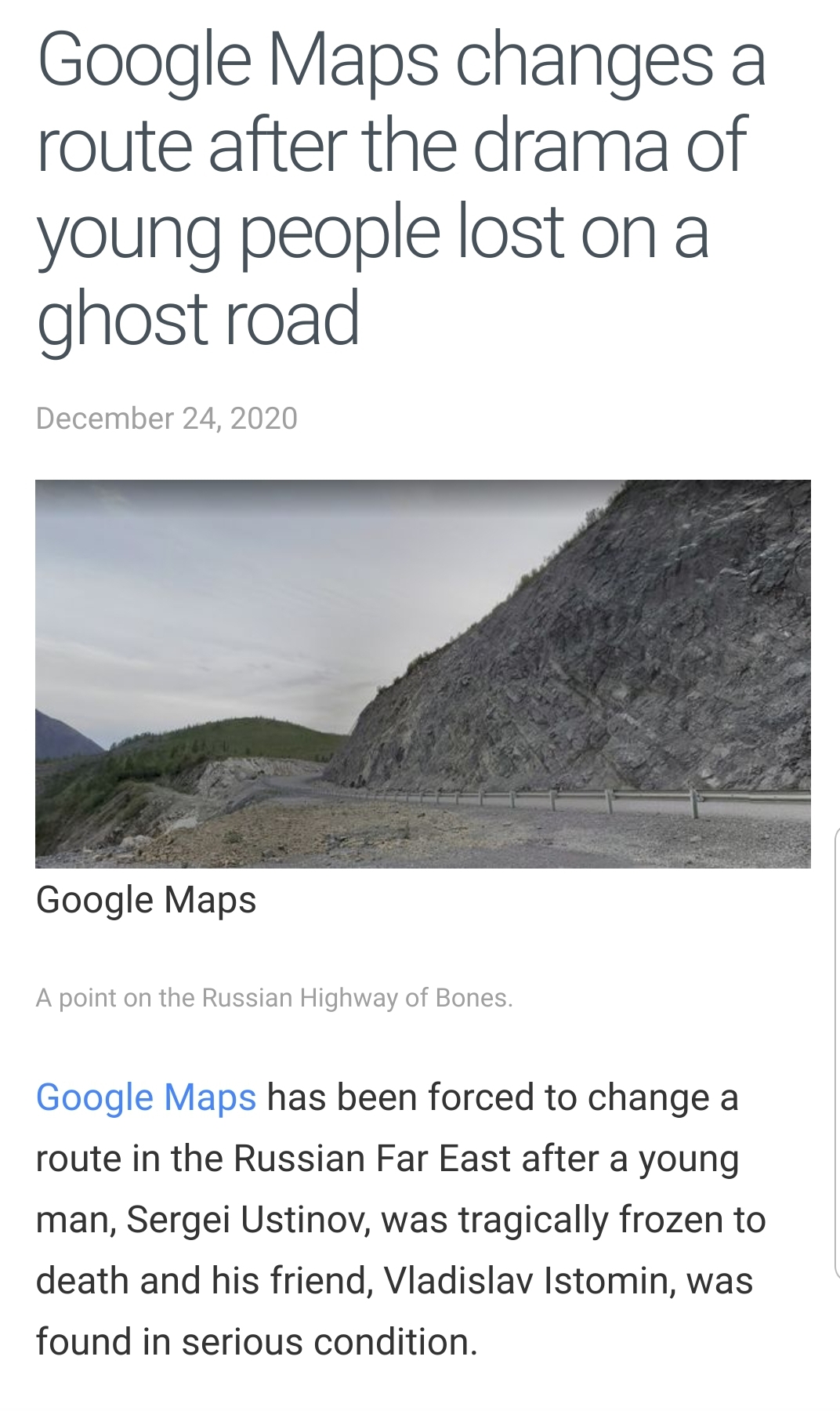Tap the caption about Russian Highway of Bones
Screen dimensions: 840x1411
tap(274, 997)
